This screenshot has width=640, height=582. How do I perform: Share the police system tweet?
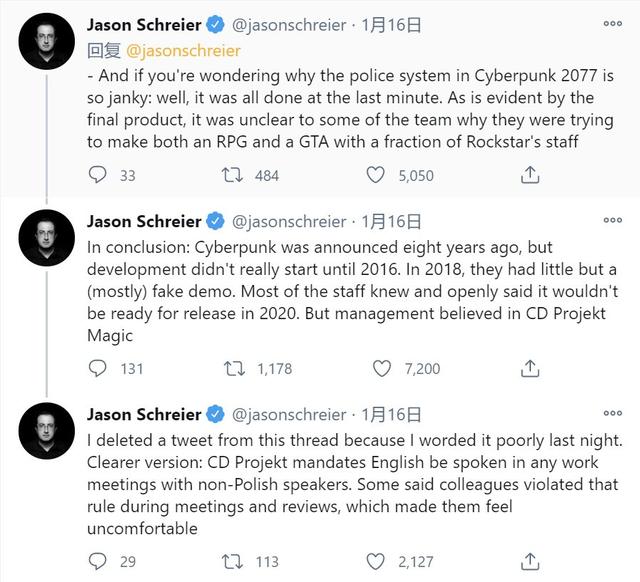pyautogui.click(x=530, y=175)
